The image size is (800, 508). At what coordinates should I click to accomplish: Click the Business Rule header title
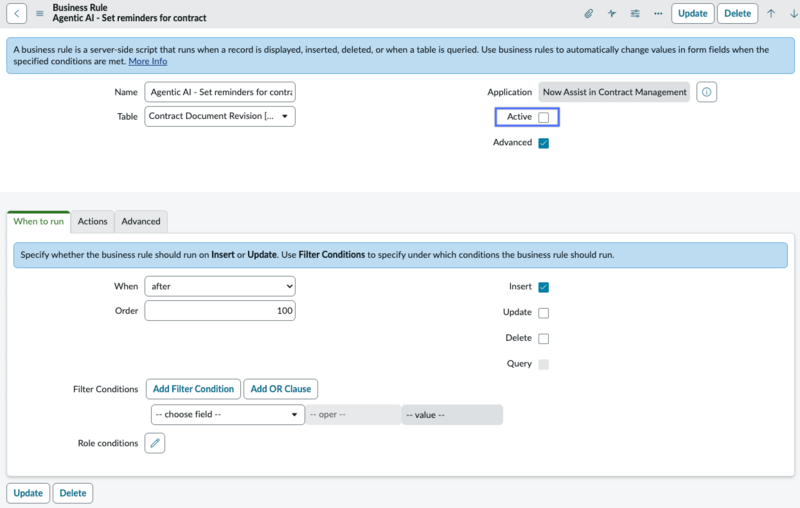[80, 8]
